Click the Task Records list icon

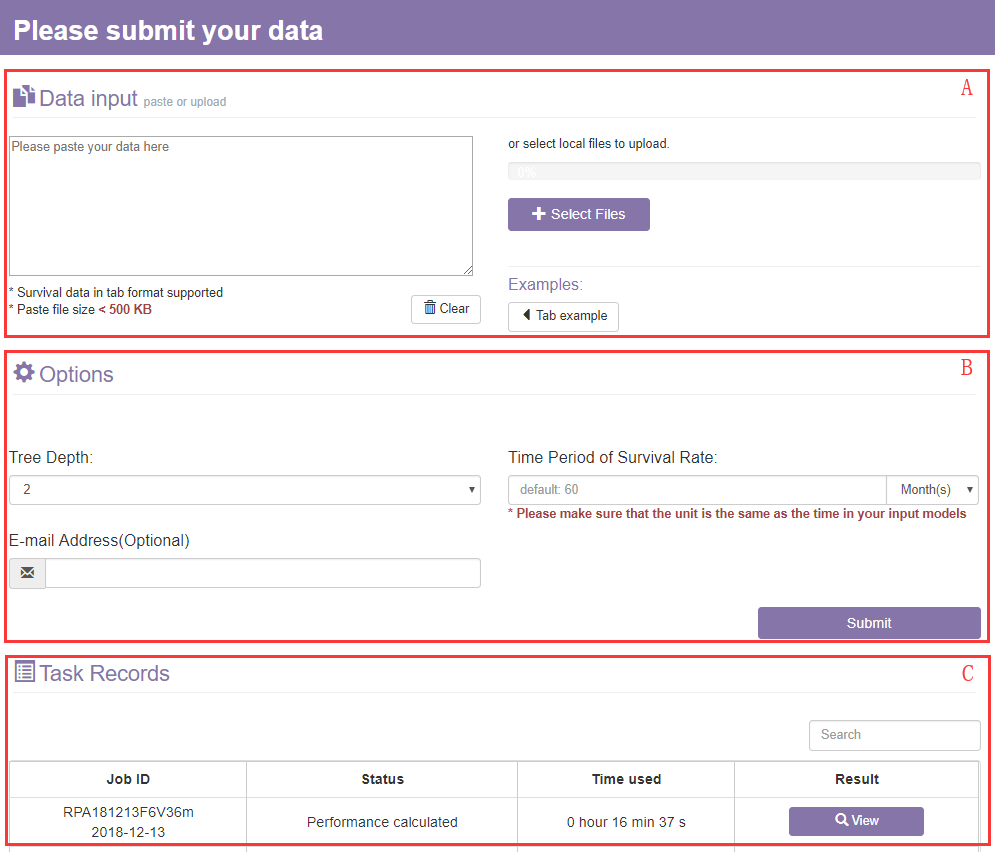[x=24, y=672]
